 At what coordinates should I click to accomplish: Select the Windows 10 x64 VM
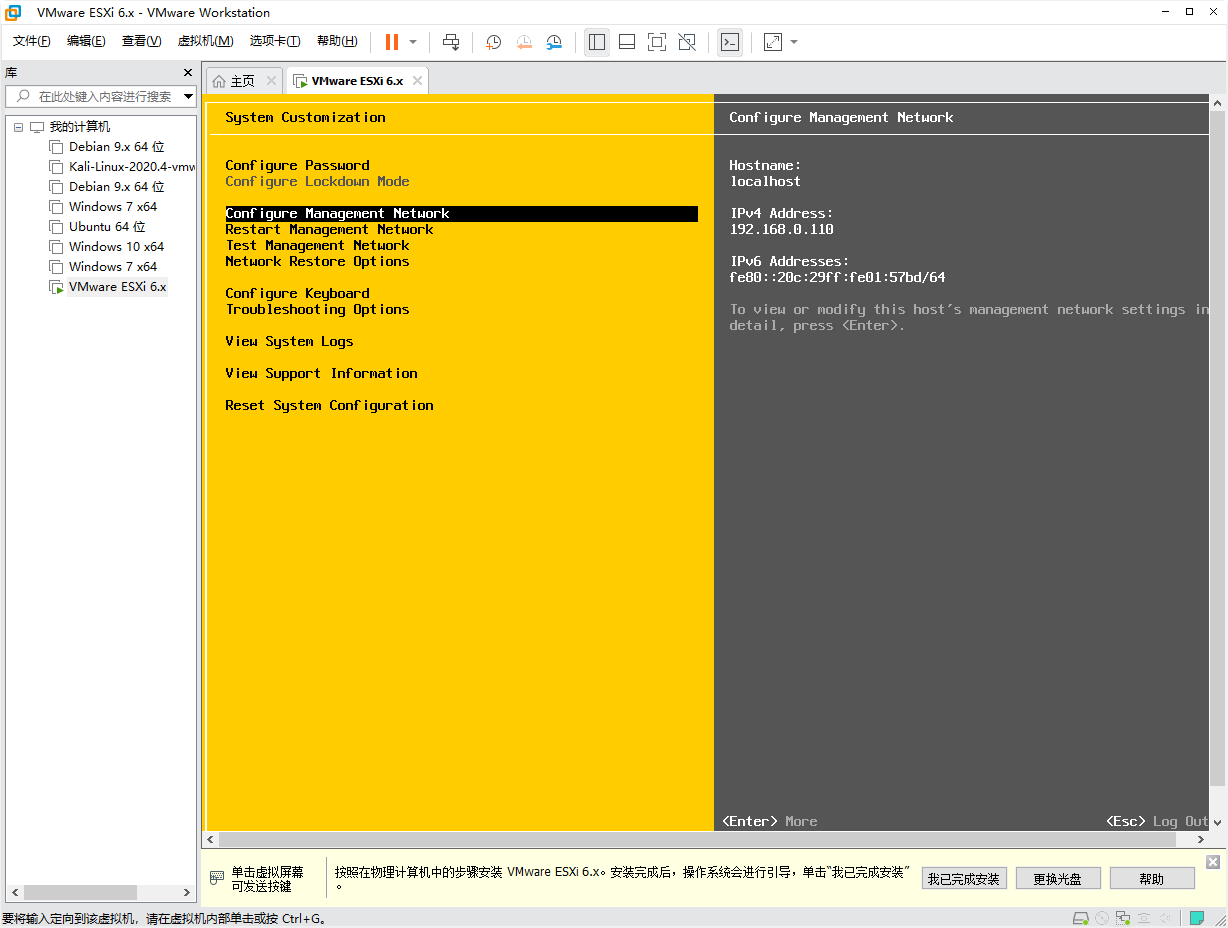116,247
